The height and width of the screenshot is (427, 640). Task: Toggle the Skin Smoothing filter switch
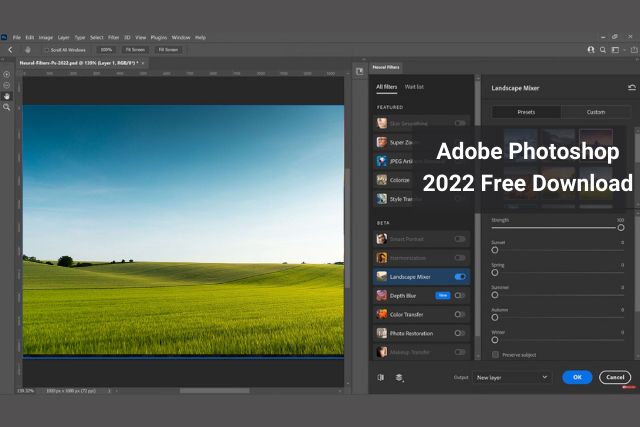point(460,123)
